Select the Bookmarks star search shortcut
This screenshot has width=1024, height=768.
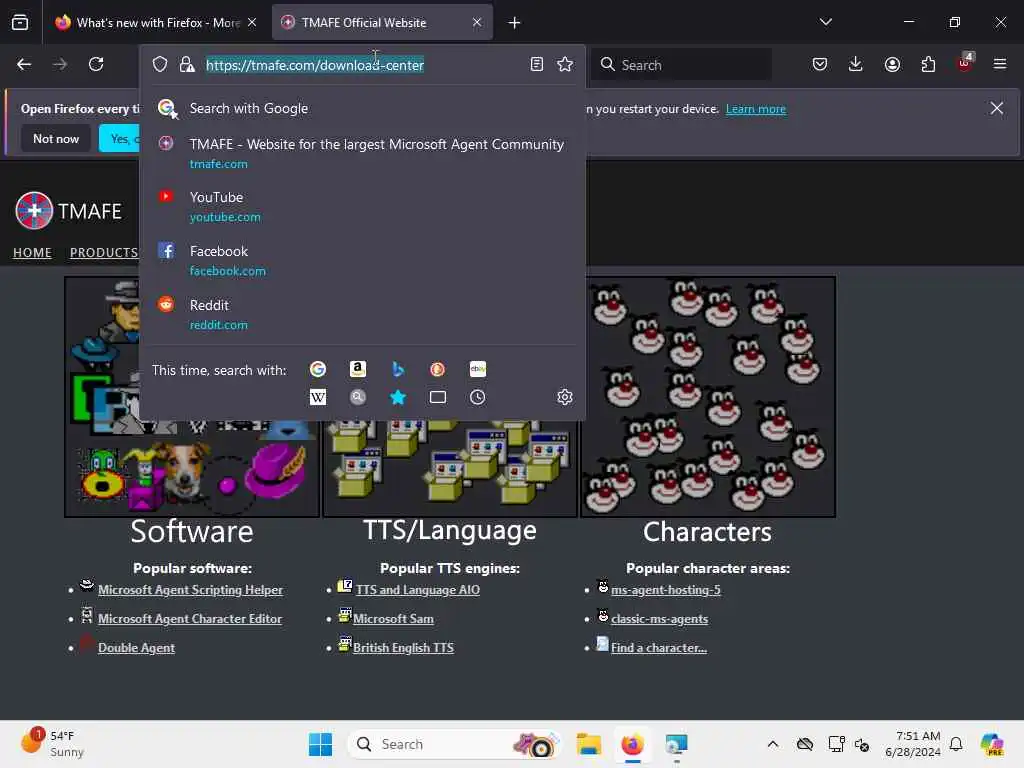[398, 397]
